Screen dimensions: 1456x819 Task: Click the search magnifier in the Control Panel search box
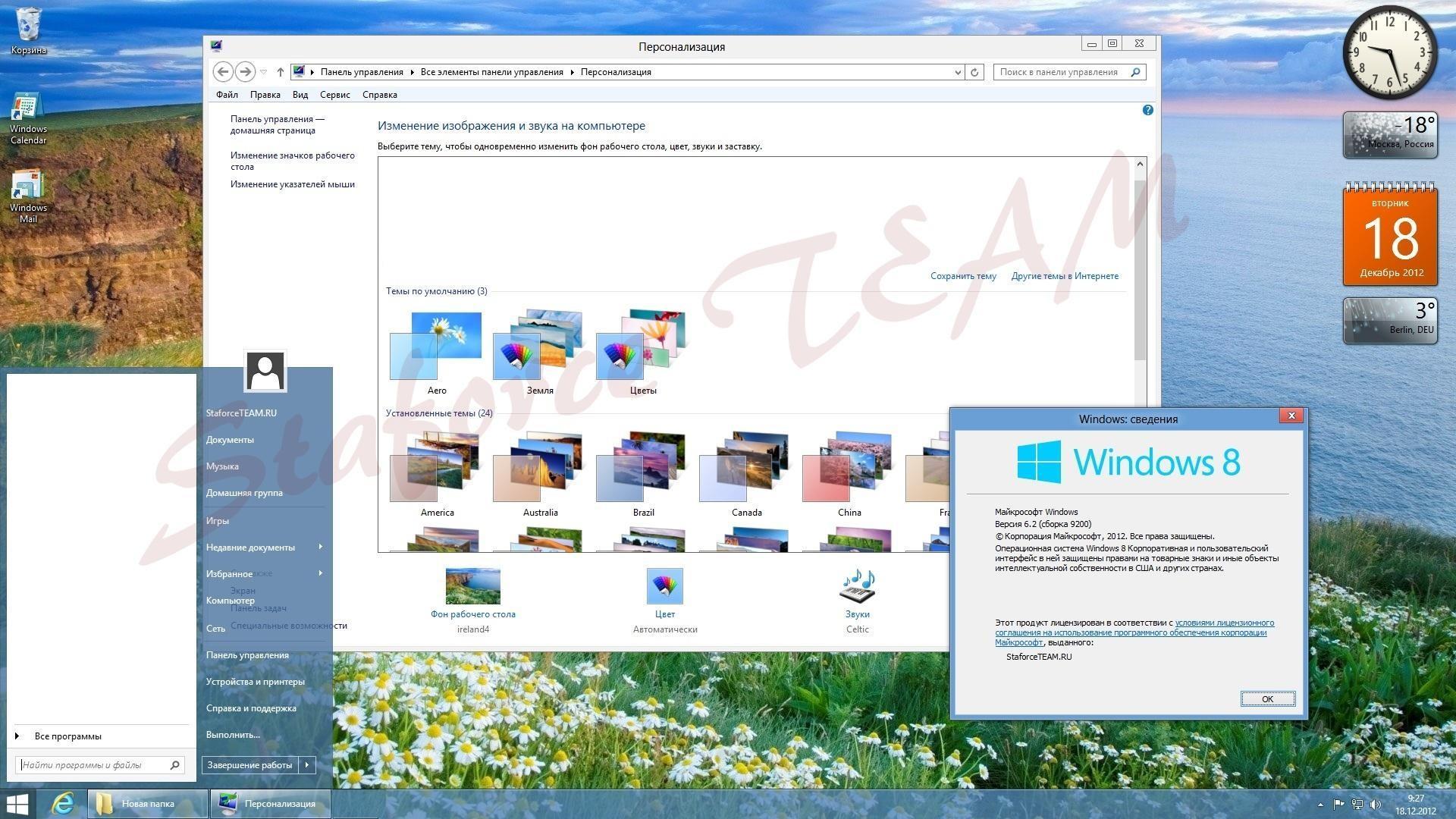1135,72
